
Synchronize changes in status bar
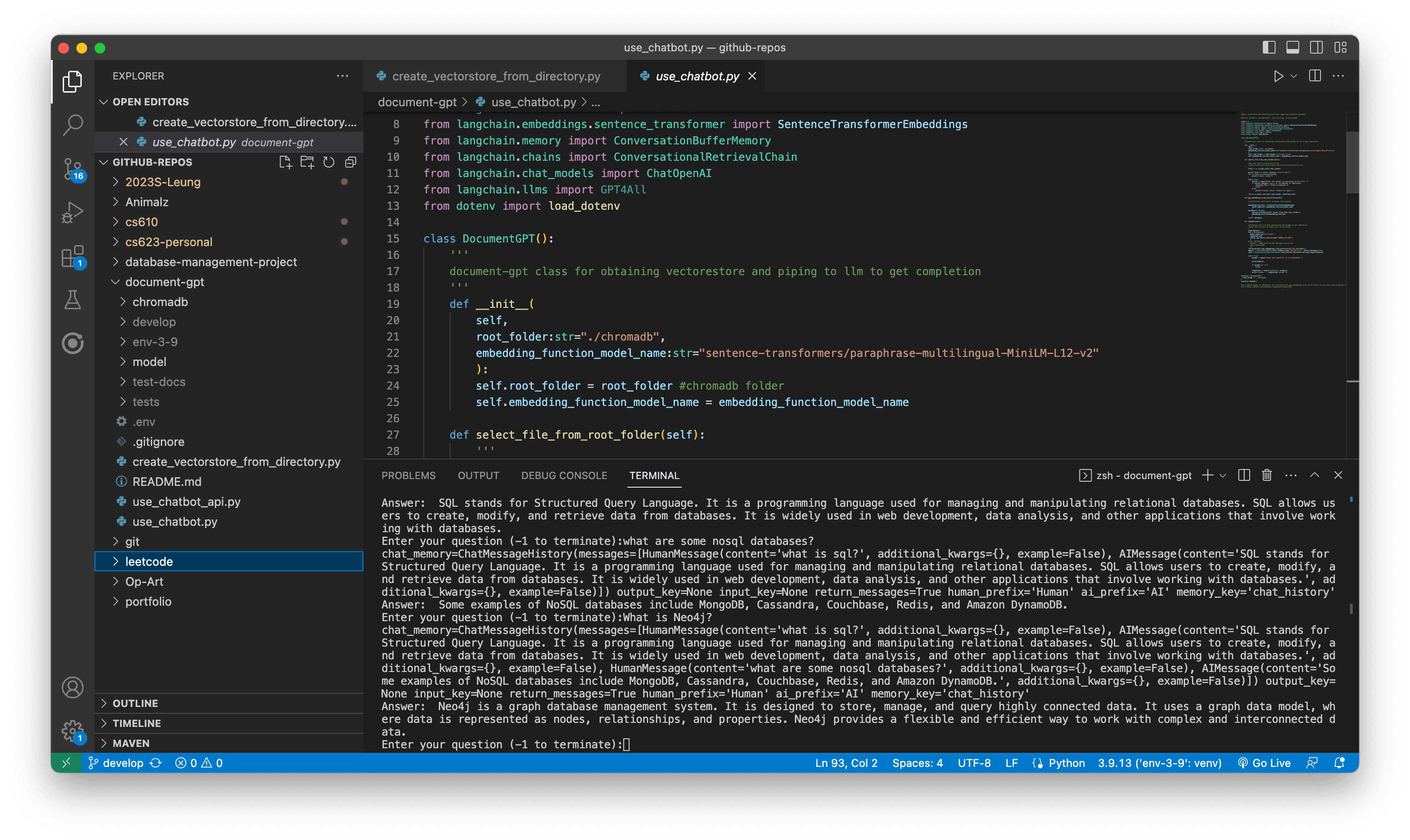[156, 763]
